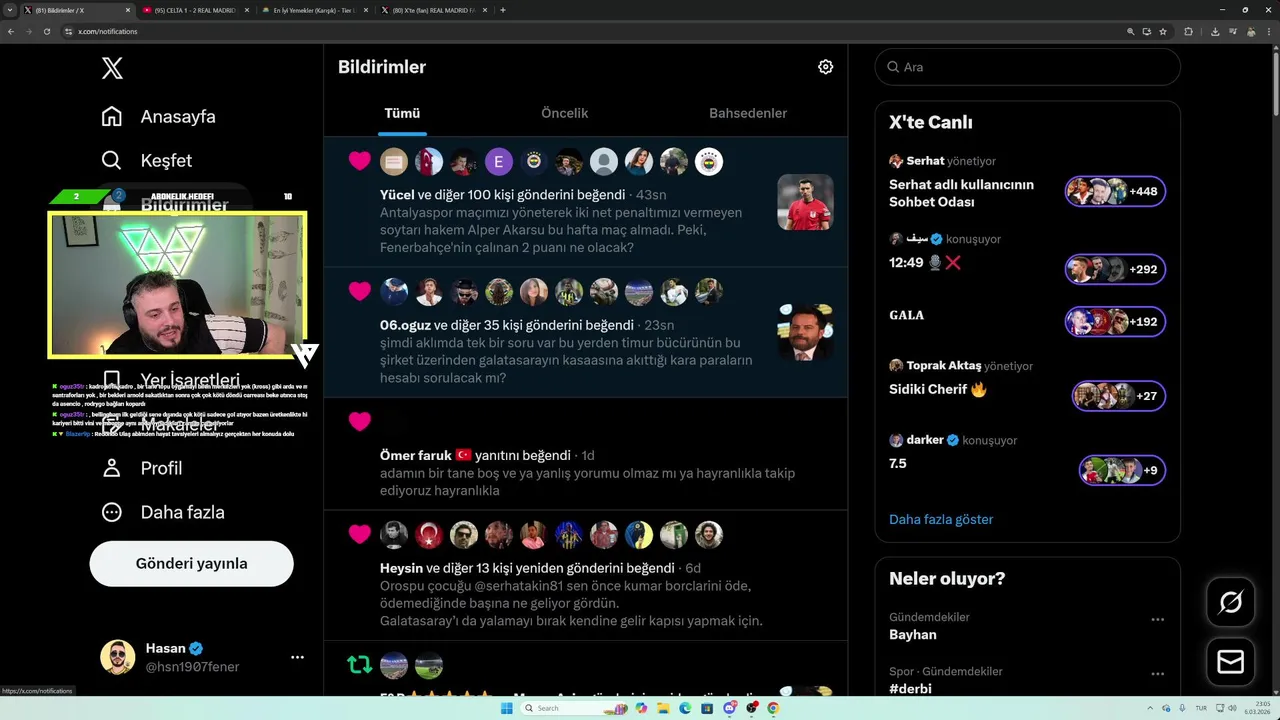The image size is (1280, 720).
Task: Reload the page with browser refresh icon
Action: (46, 31)
